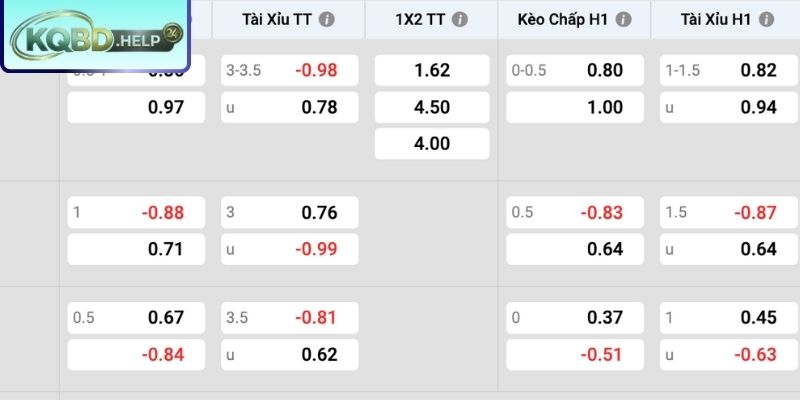The height and width of the screenshot is (400, 800).
Task: Click info icon beside Tài Xỉu H1
Action: point(766,19)
